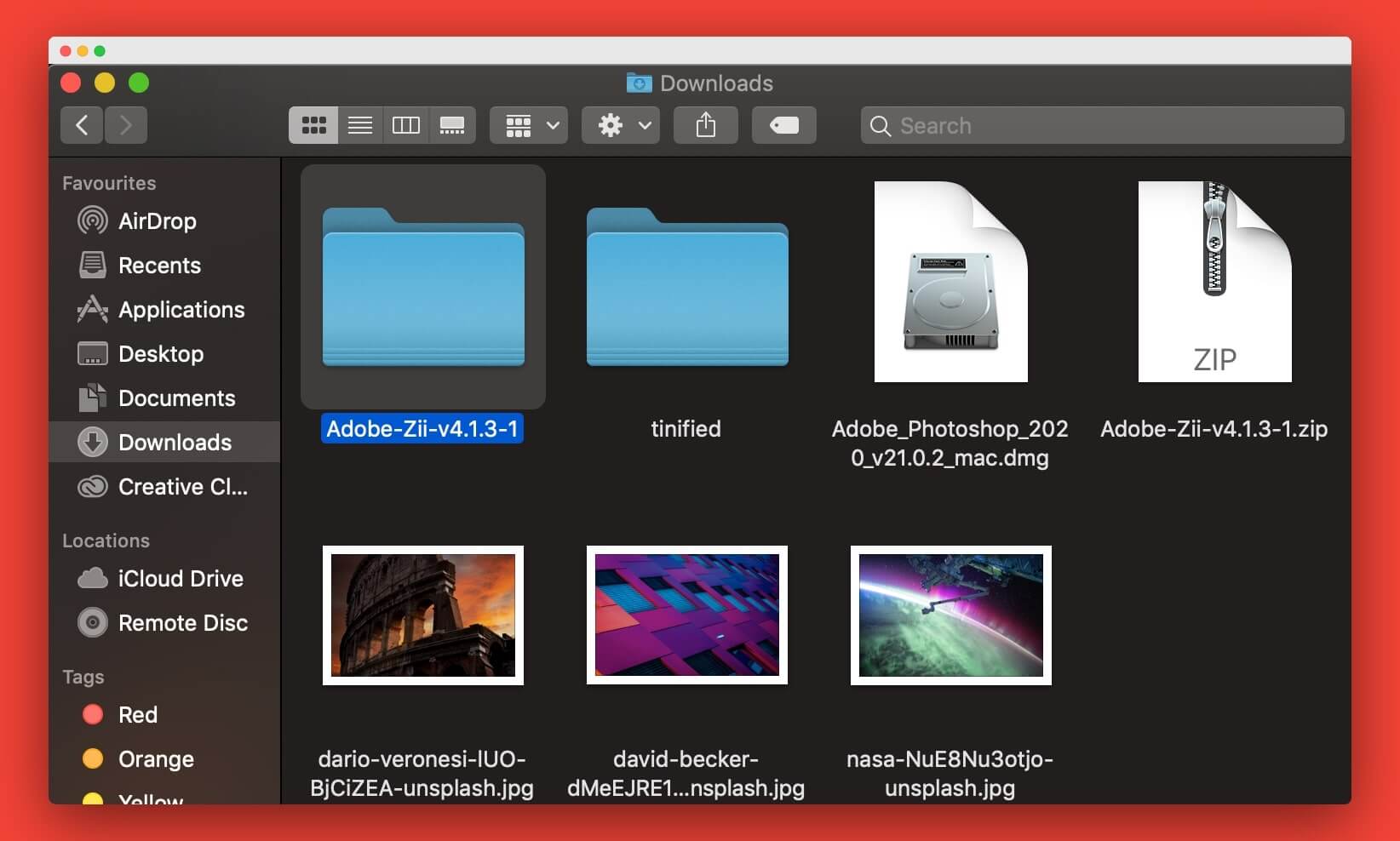Click the dario-veronesi unsplash.jpg file name
This screenshot has width=1400, height=841.
tap(422, 773)
